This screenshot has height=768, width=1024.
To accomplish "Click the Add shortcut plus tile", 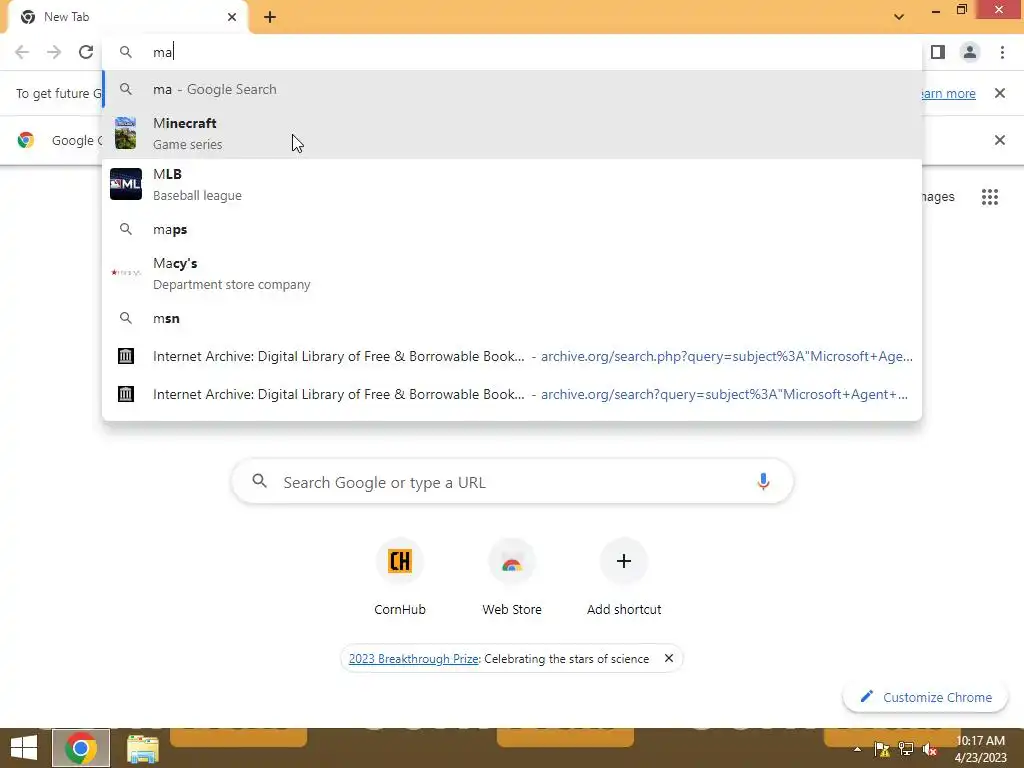I will point(624,577).
